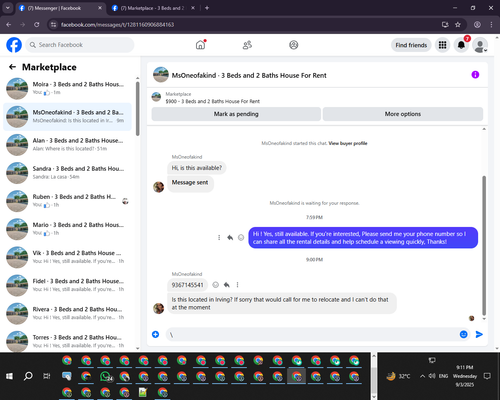Reply to the sent blue message
This screenshot has height=400, width=500.
tap(230, 238)
